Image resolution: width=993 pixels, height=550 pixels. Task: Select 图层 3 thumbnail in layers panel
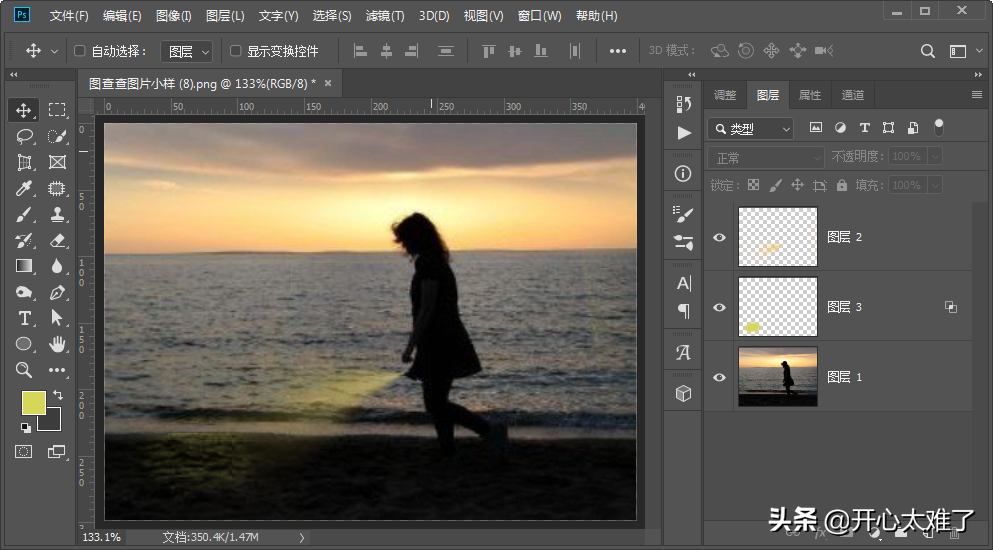(x=777, y=307)
